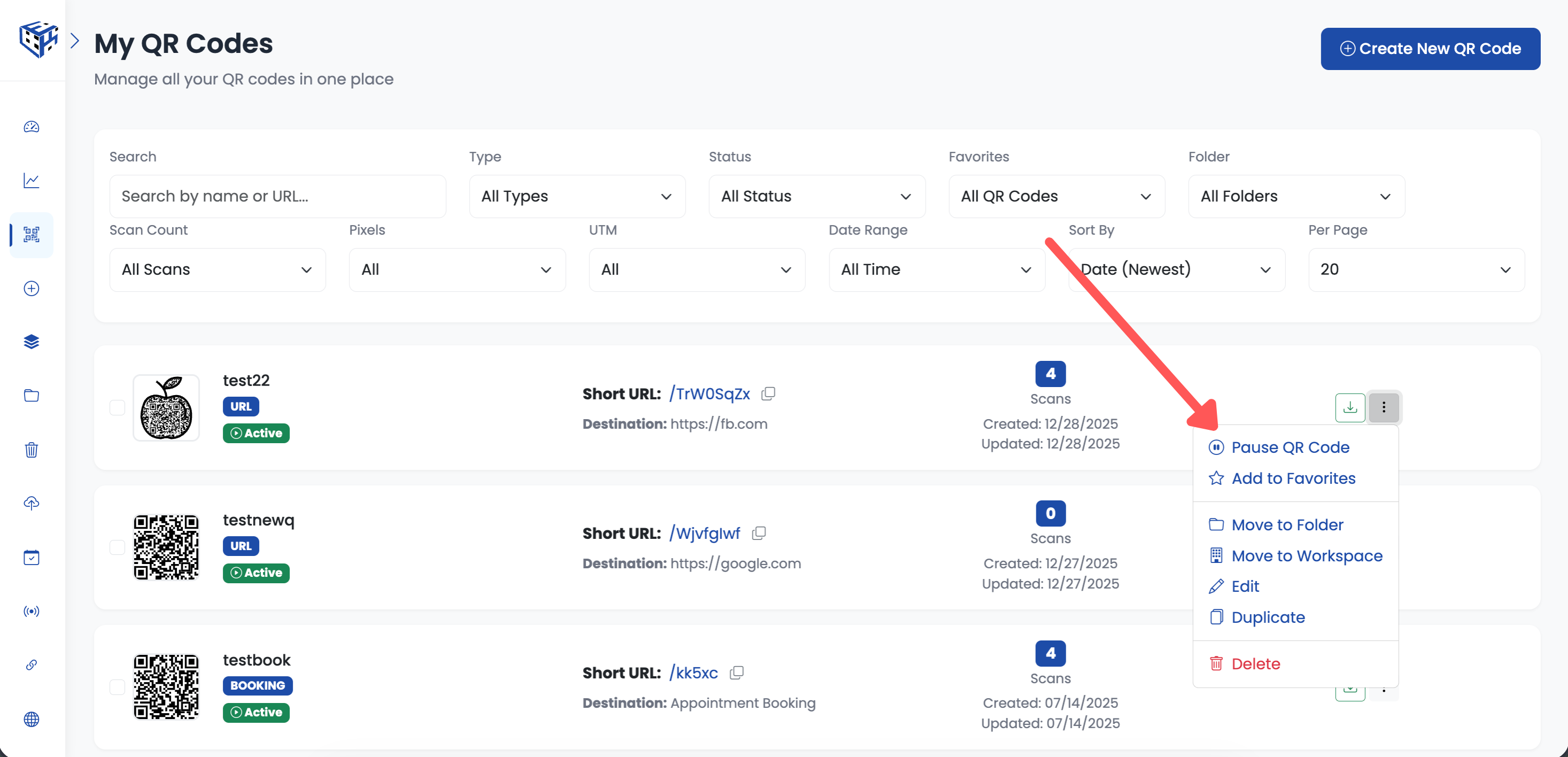Open the All Types dropdown
Viewport: 1568px width, 757px height.
point(577,196)
